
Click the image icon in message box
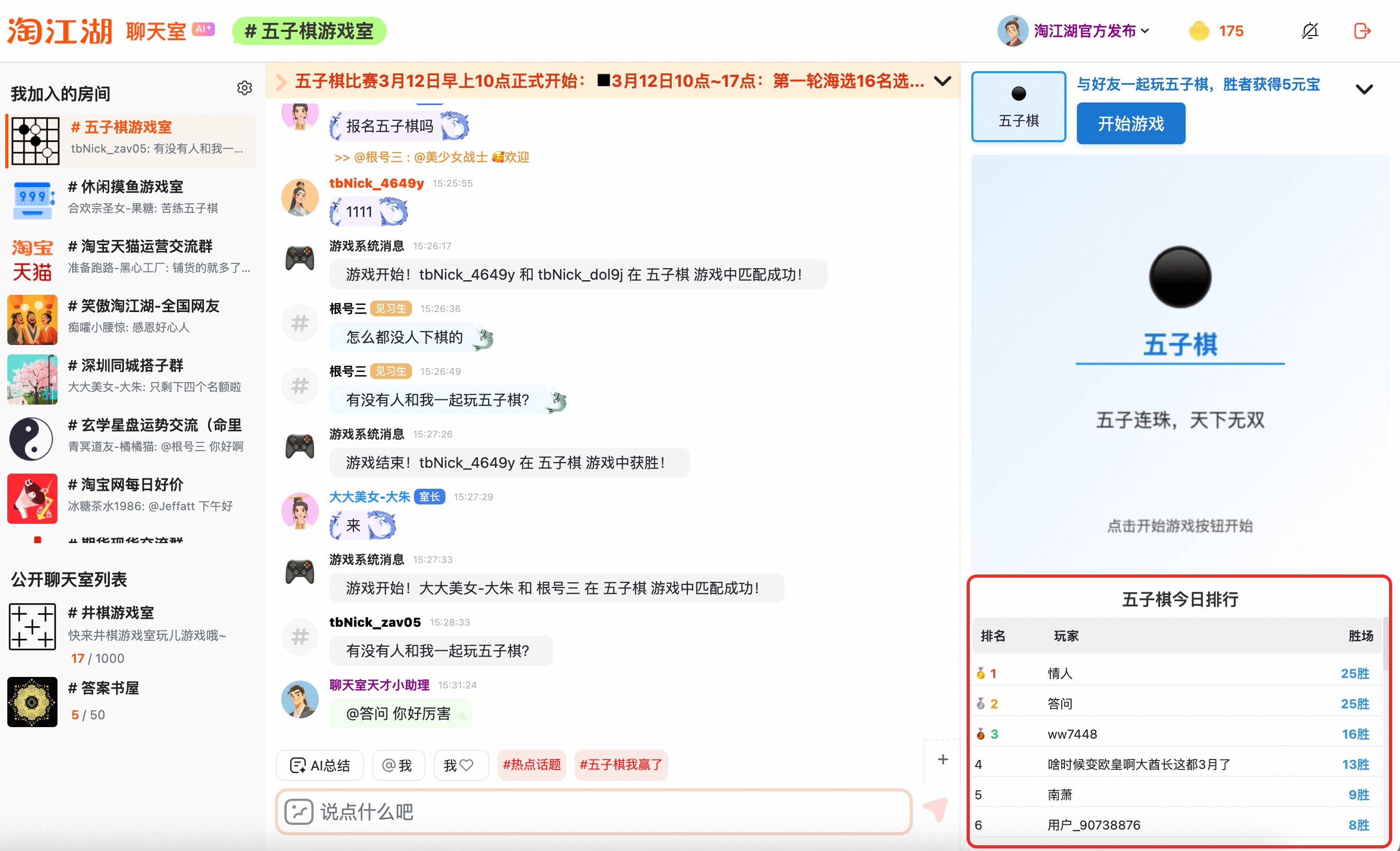[x=299, y=812]
